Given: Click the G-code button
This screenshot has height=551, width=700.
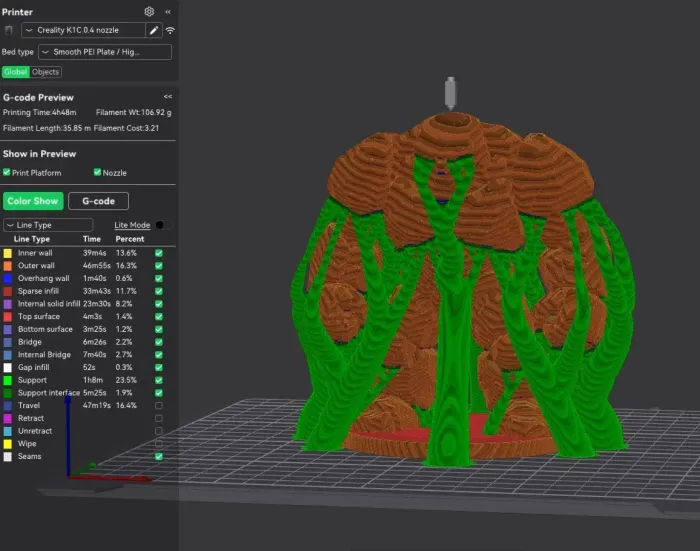Looking at the screenshot, I should [x=99, y=201].
